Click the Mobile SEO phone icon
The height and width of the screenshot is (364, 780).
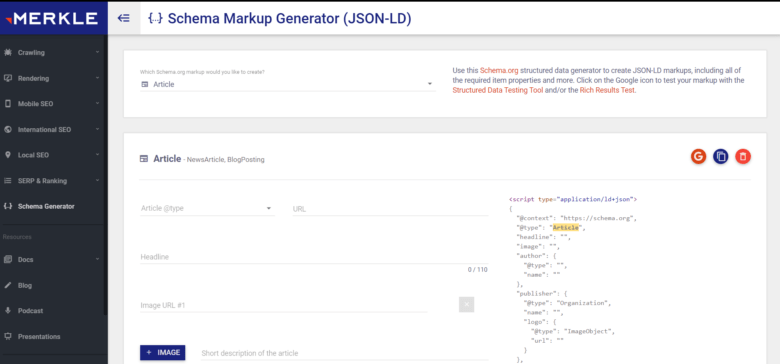click(x=7, y=103)
